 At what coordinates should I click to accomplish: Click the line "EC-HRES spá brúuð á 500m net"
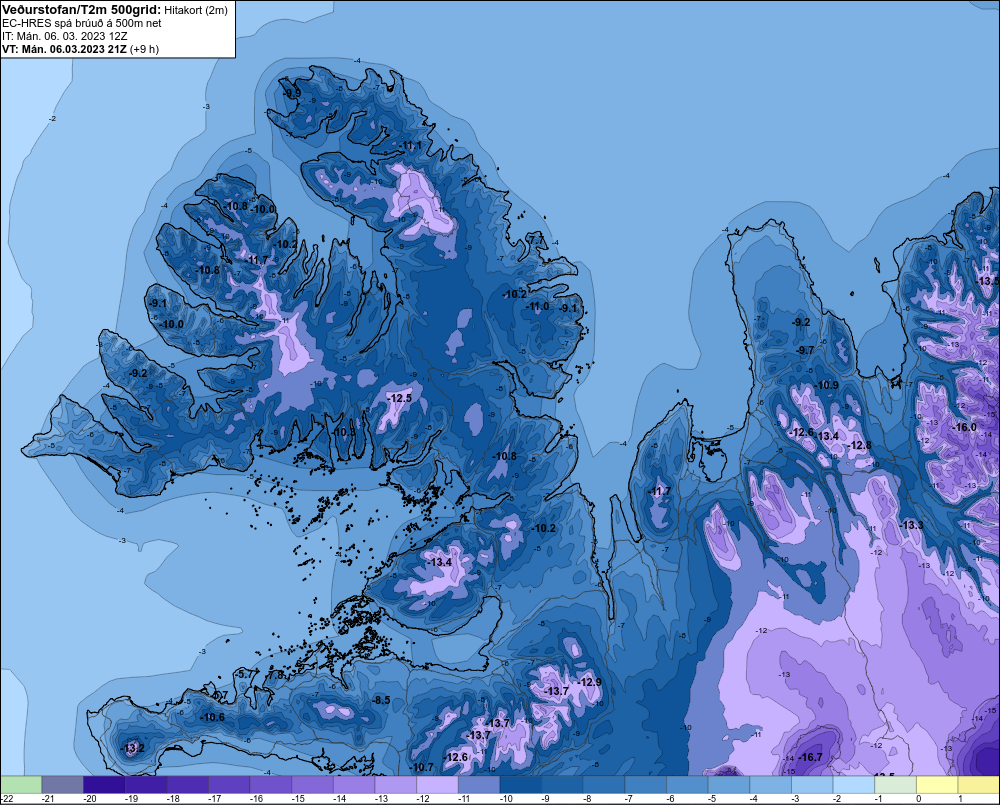82,23
